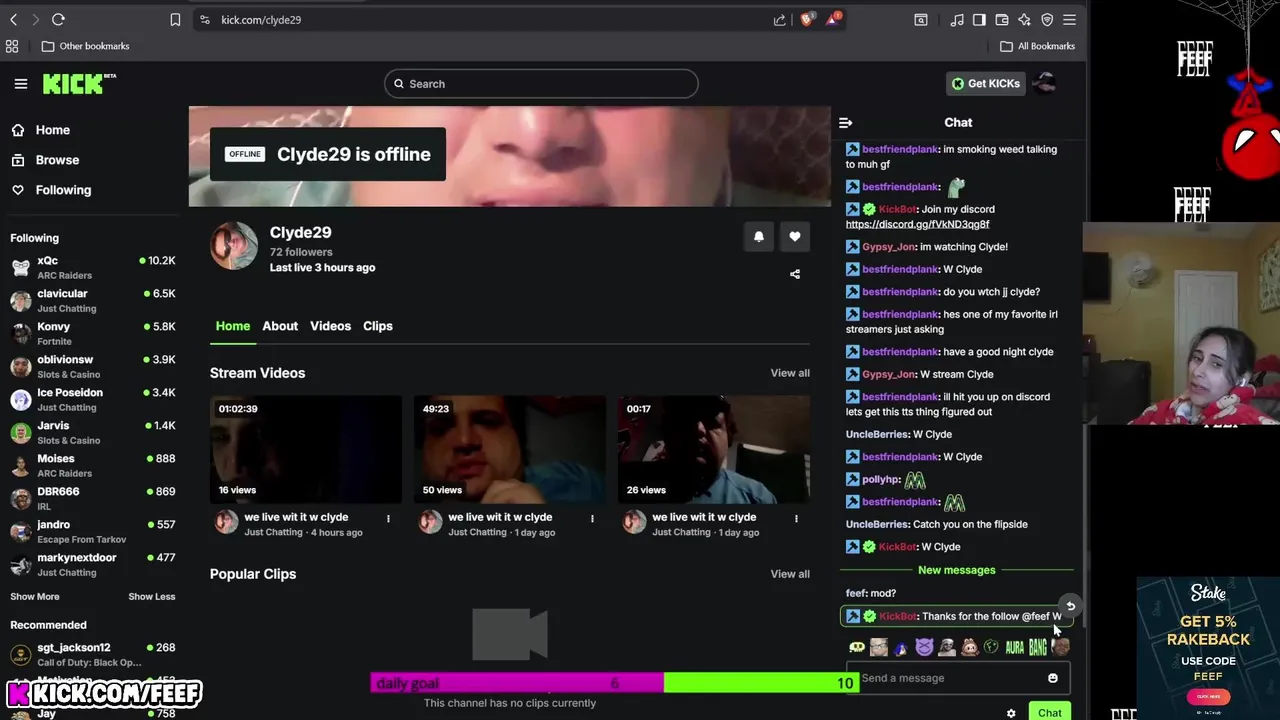1280x720 pixels.
Task: Open the browser apps grid icon
Action: [x=12, y=46]
